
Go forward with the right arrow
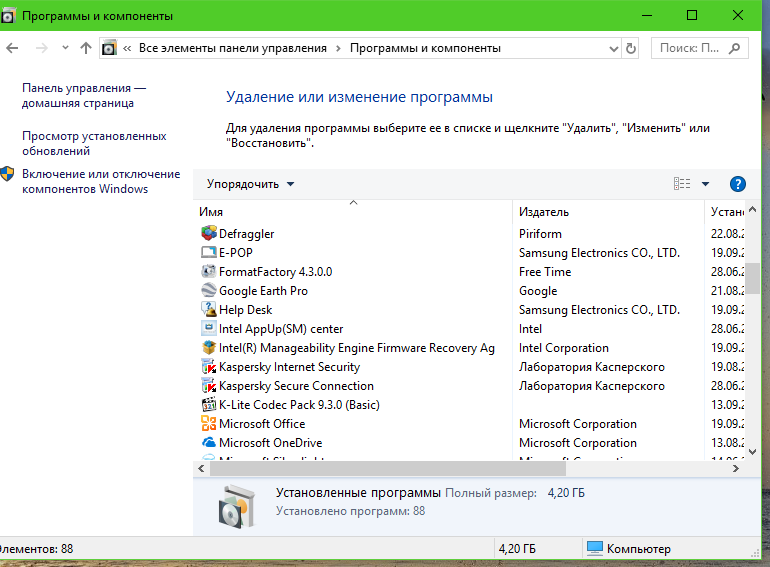(x=42, y=48)
